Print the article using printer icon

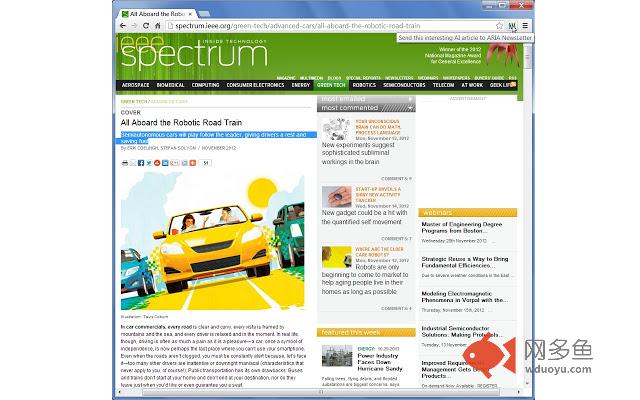click(125, 163)
